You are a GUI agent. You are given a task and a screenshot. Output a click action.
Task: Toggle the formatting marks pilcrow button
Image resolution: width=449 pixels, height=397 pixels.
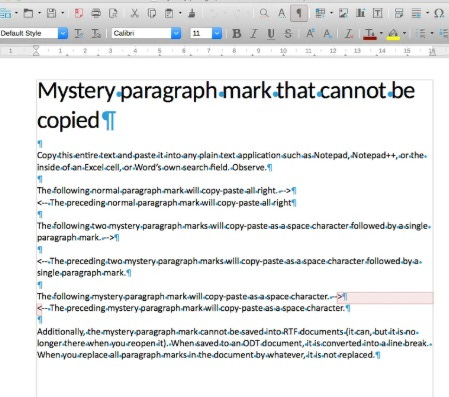click(x=299, y=13)
